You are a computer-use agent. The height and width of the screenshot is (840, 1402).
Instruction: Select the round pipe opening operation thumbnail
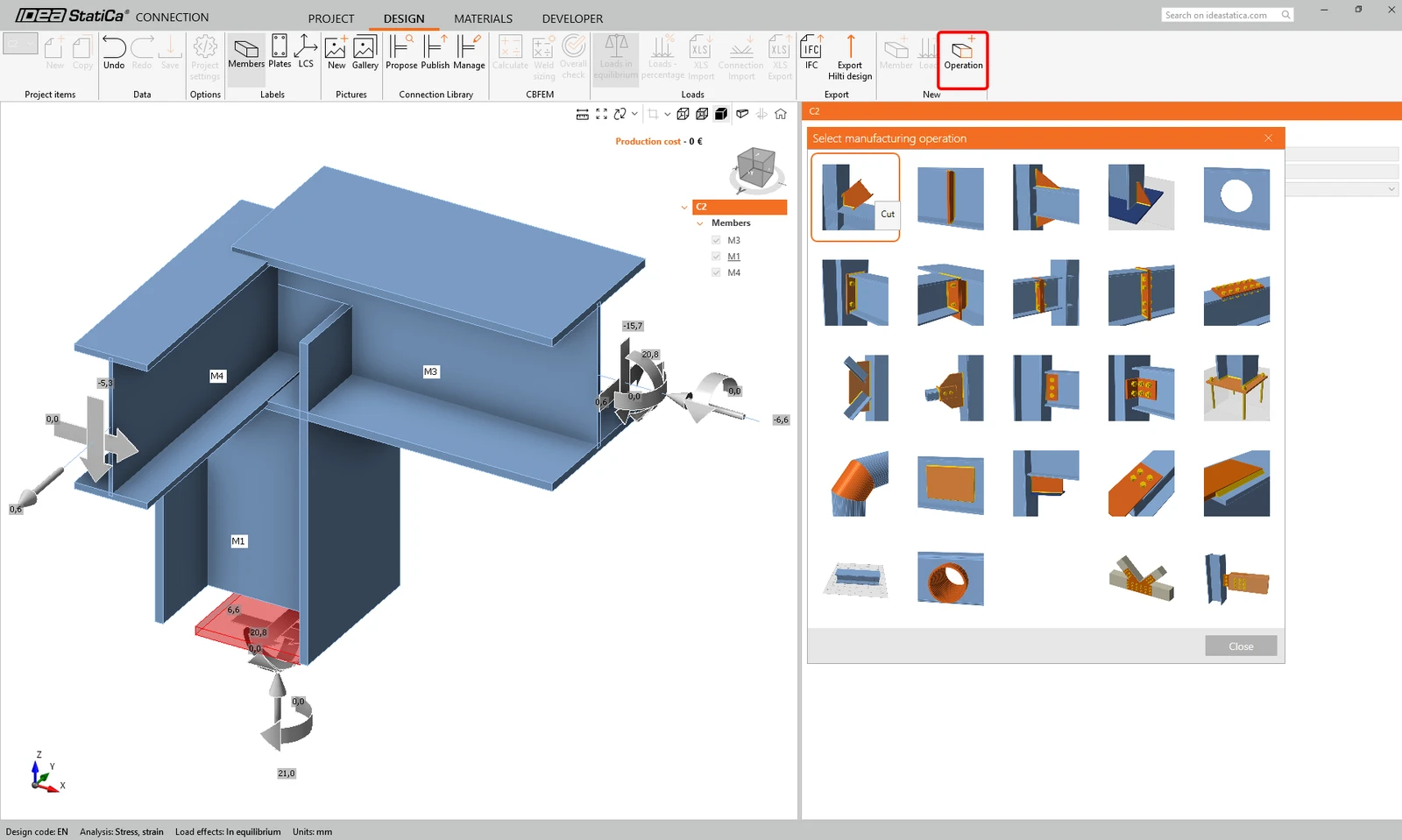[x=951, y=578]
